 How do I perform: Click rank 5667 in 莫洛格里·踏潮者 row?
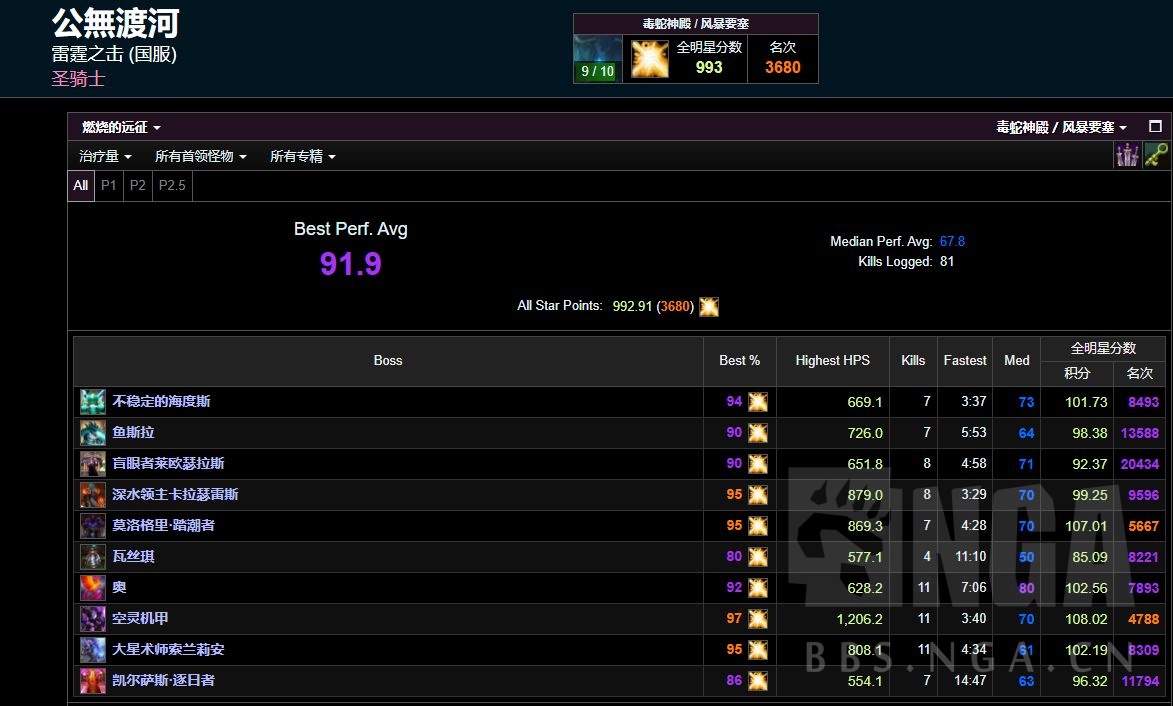pos(1144,527)
